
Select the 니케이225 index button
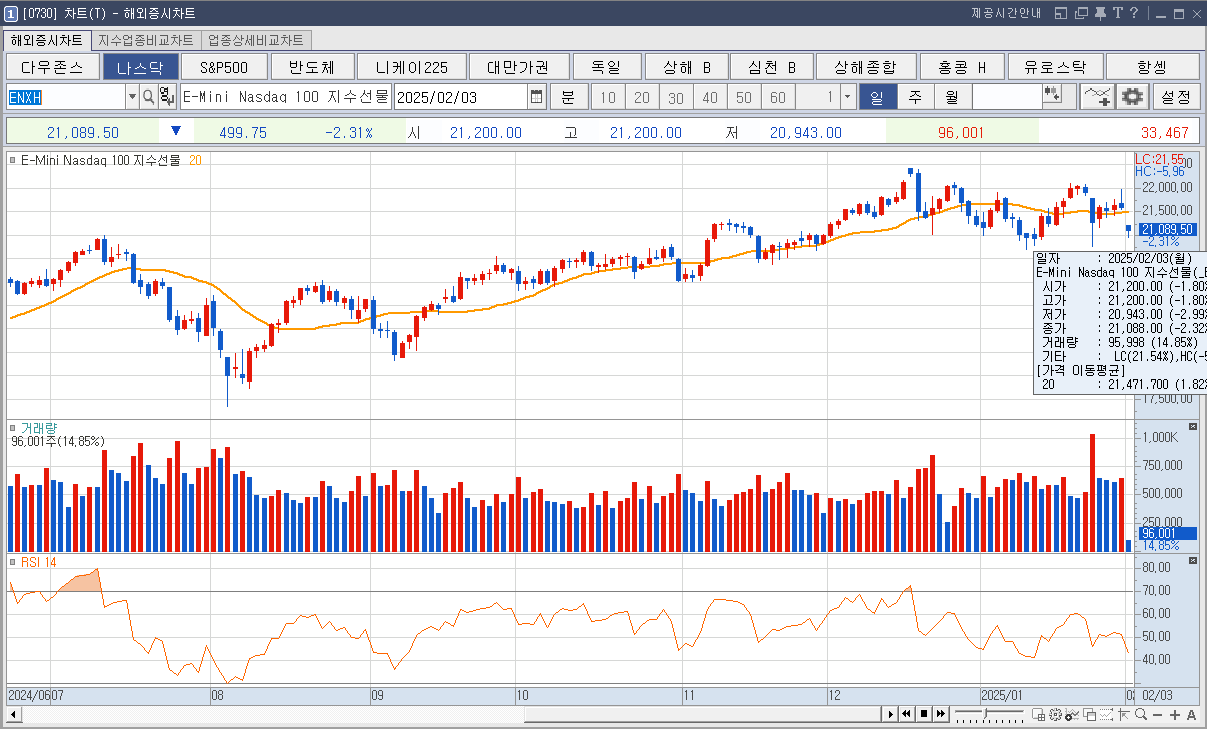(410, 67)
